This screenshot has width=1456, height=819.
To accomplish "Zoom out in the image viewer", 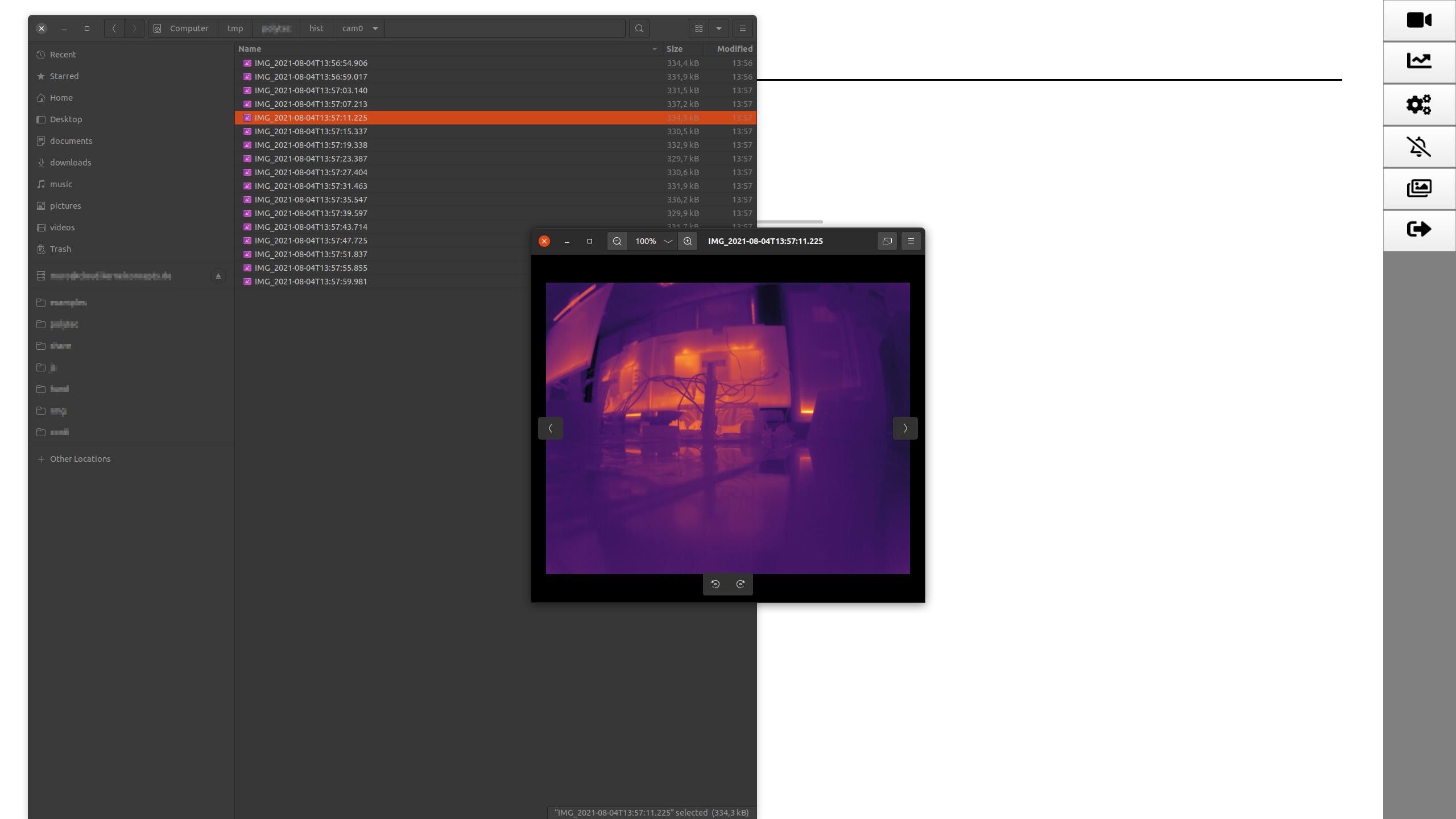I will 617,241.
